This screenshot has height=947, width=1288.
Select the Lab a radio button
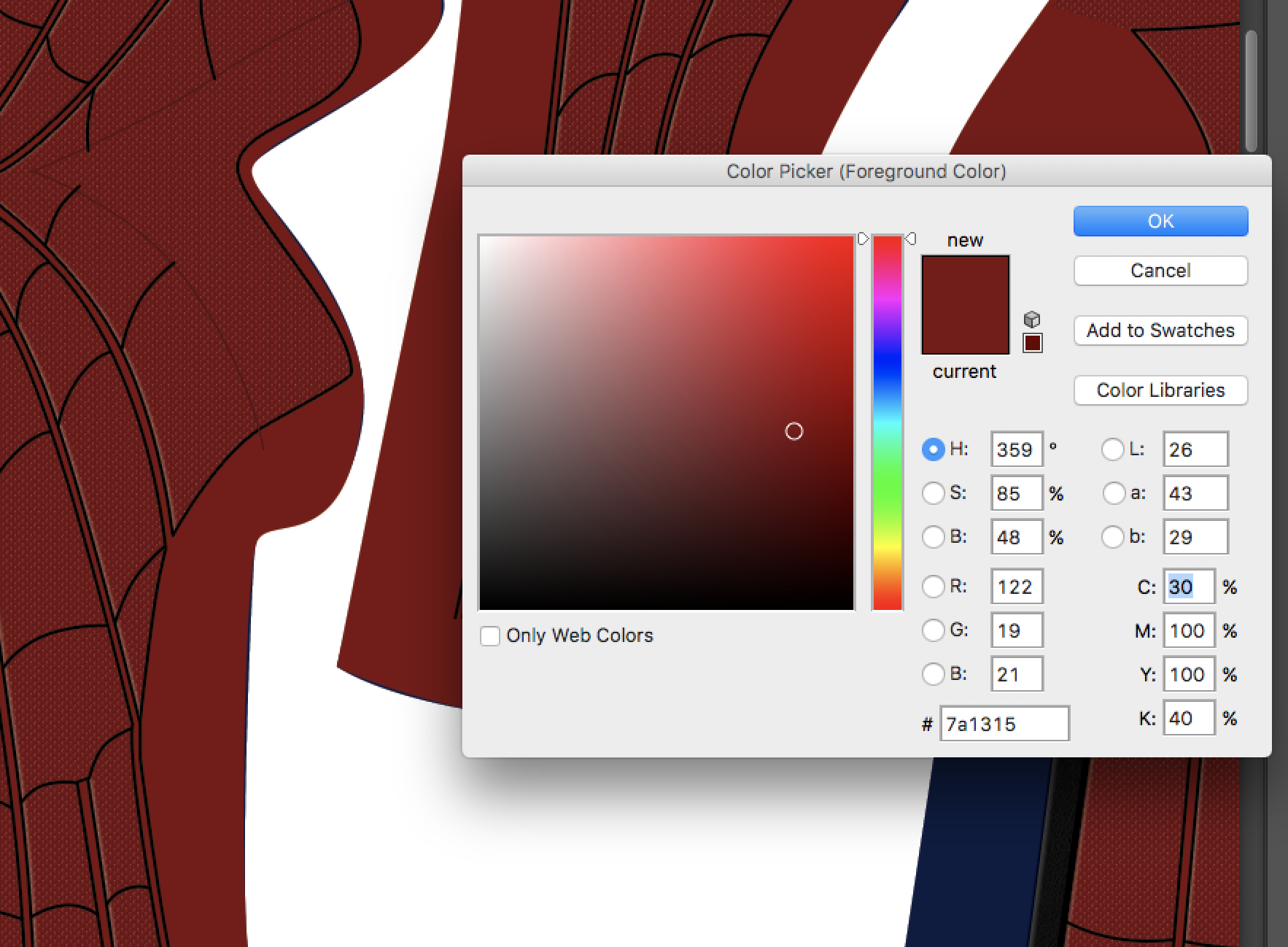pos(1114,493)
